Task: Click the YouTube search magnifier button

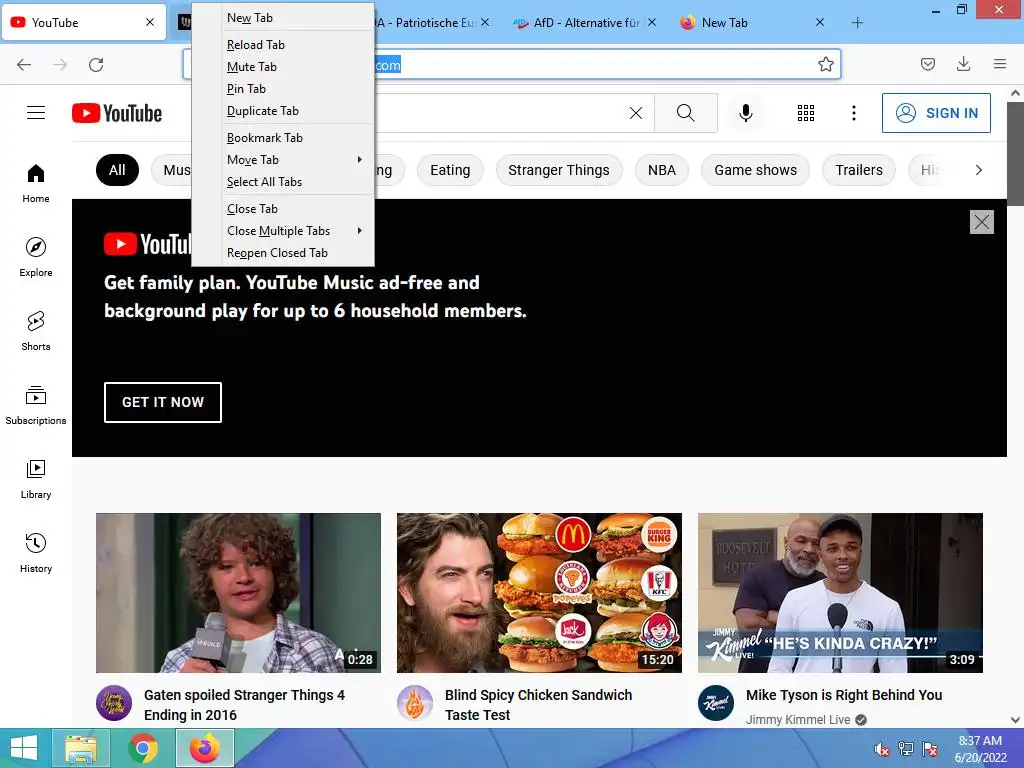Action: click(x=686, y=113)
